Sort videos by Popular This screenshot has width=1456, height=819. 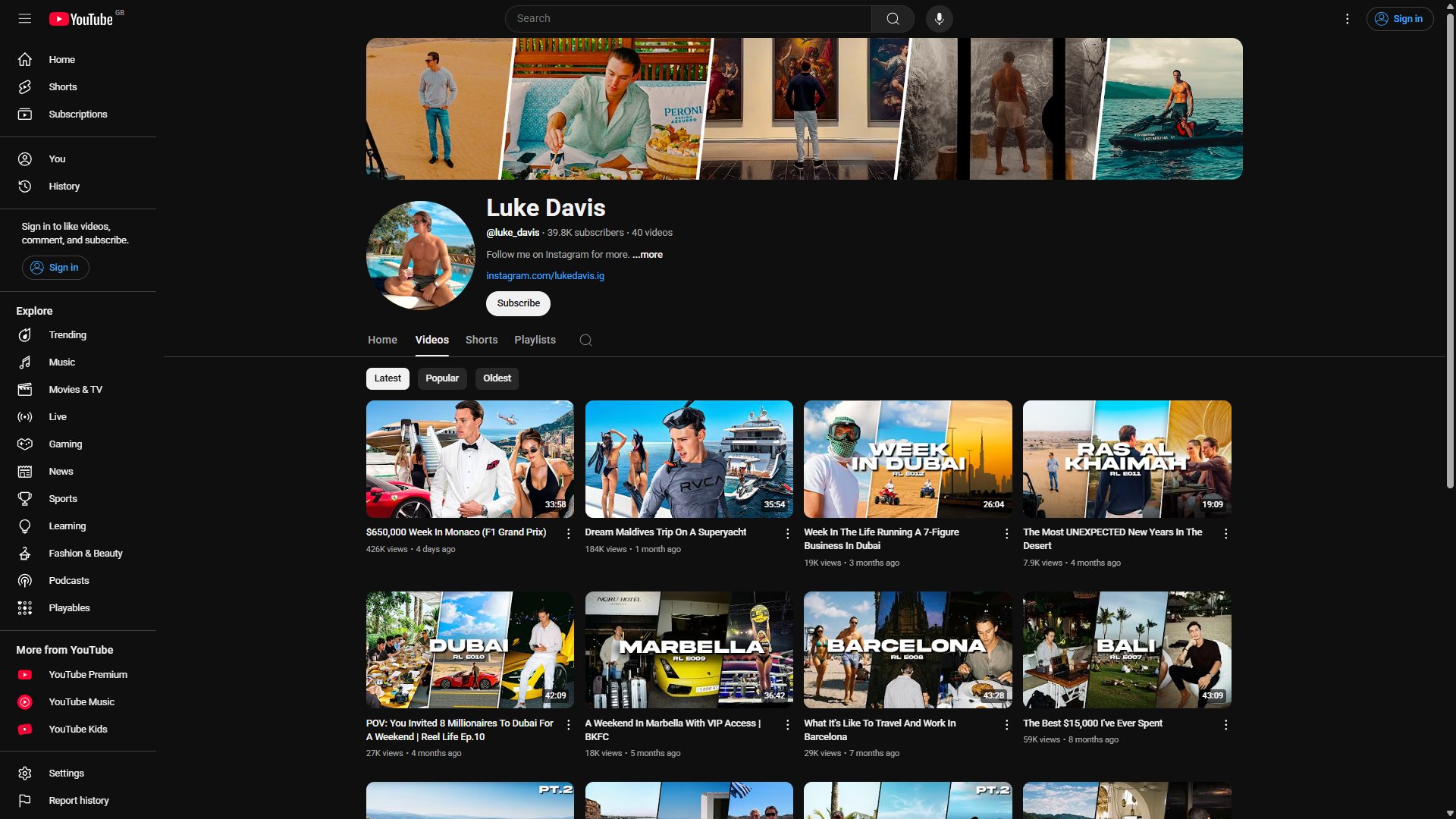click(441, 378)
